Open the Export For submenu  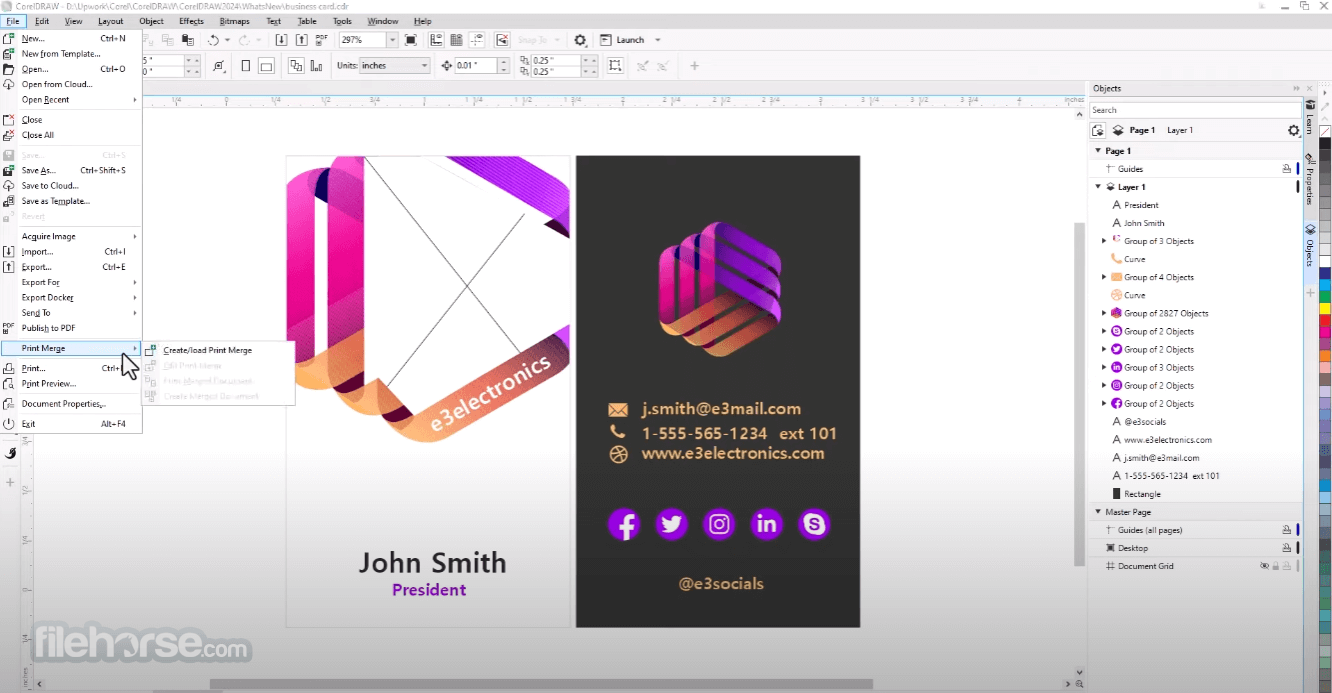70,282
